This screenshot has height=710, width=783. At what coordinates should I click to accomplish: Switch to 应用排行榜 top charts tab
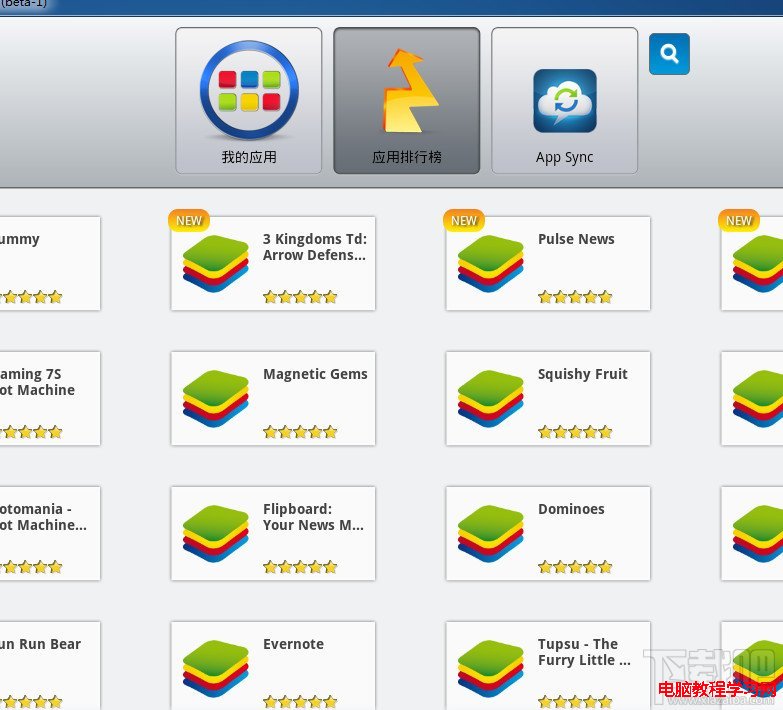[x=406, y=100]
